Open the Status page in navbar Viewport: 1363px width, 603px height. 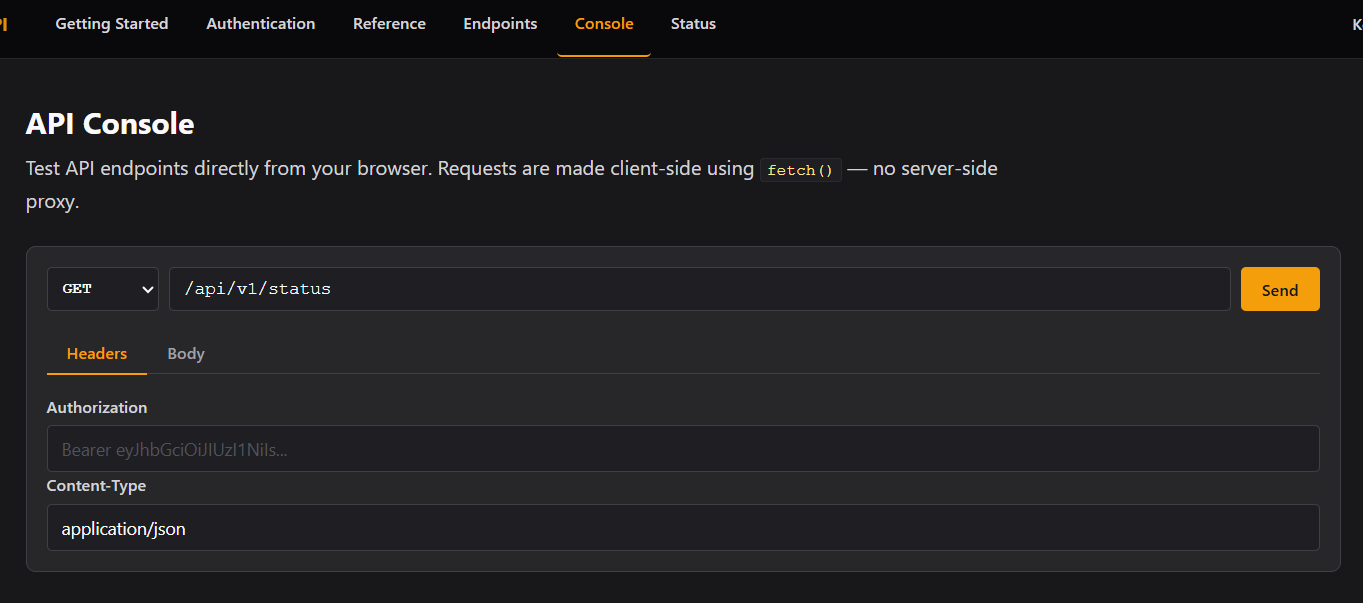[693, 24]
